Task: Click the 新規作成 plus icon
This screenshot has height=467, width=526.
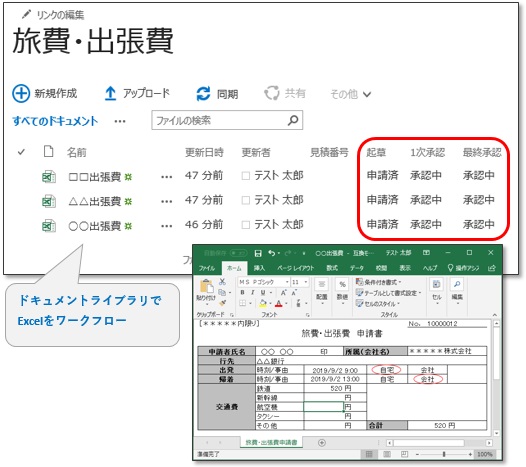Action: click(21, 93)
